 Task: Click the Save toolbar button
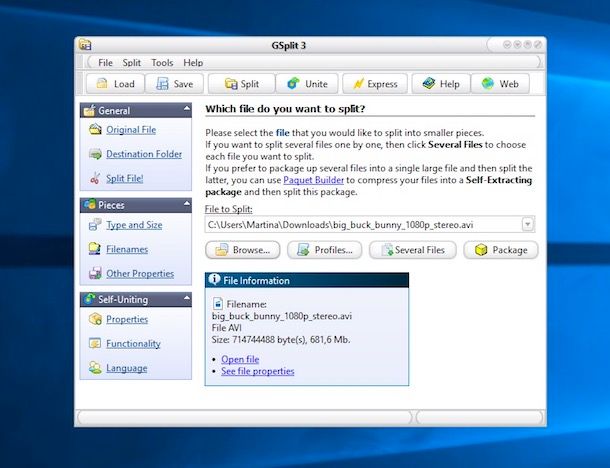click(174, 84)
